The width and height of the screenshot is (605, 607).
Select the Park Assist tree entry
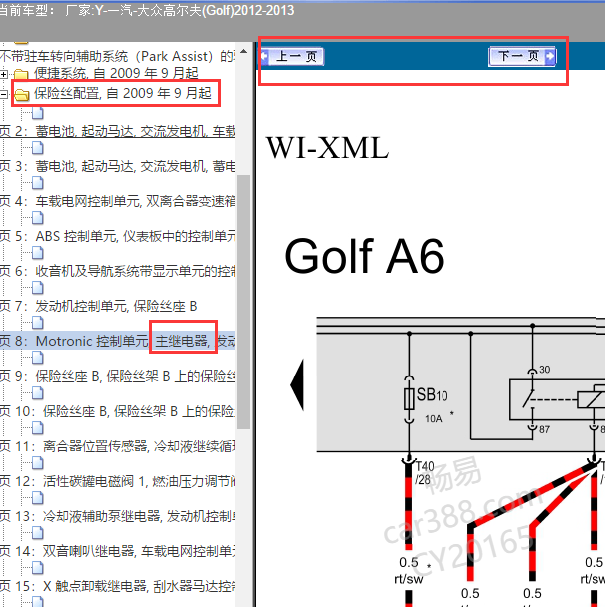[x=117, y=57]
